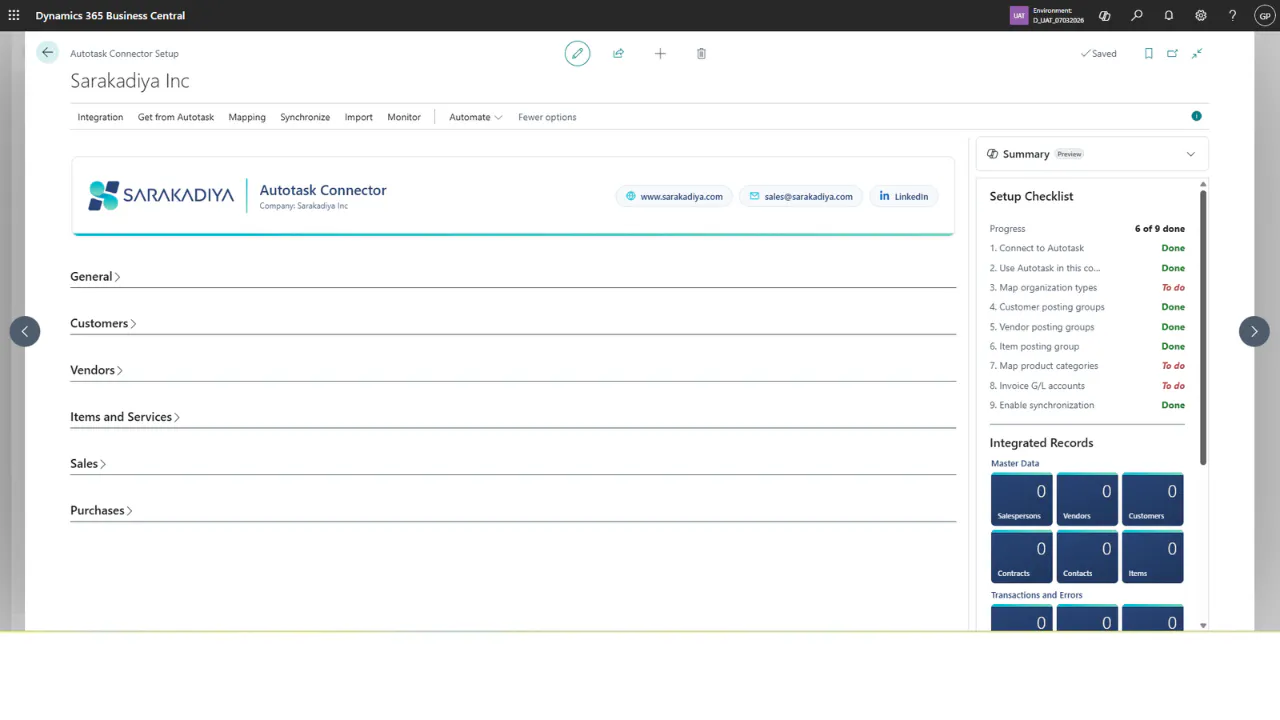Viewport: 1280px width, 720px height.
Task: Click the share icon
Action: [618, 53]
